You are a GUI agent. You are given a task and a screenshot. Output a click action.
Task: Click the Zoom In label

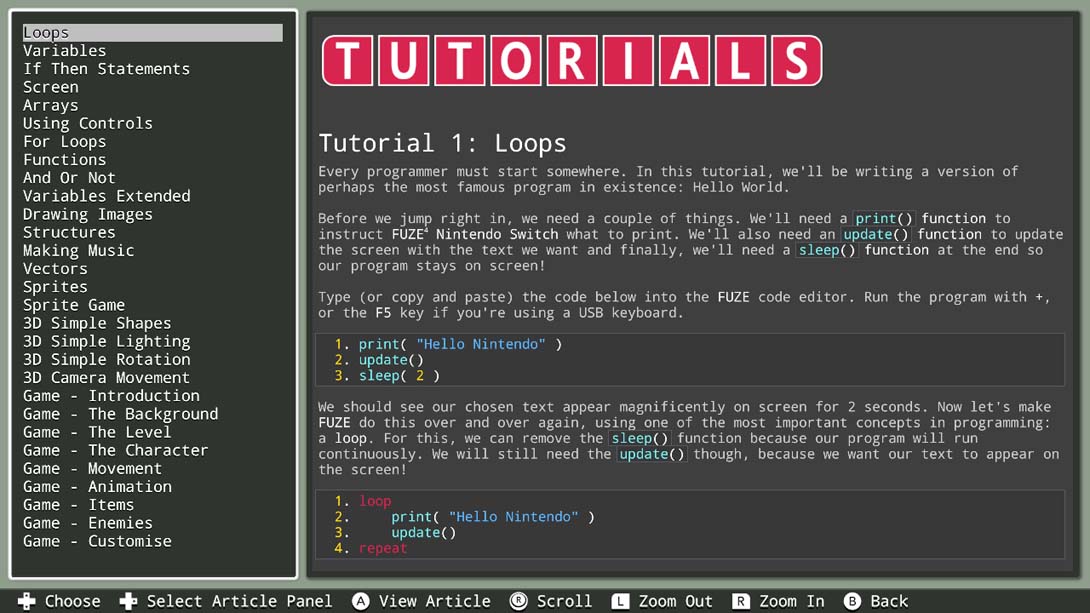click(792, 601)
